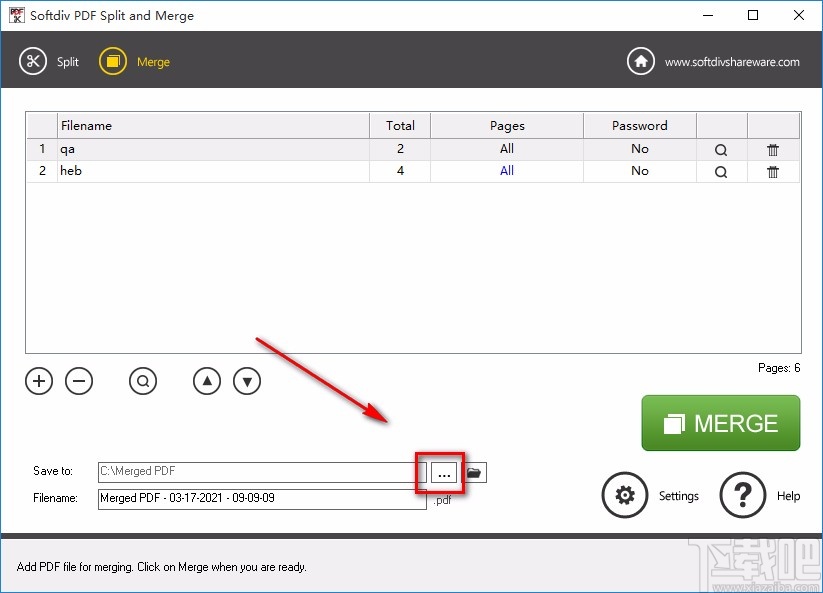Click the Pages column header
The height and width of the screenshot is (593, 823).
(x=507, y=125)
